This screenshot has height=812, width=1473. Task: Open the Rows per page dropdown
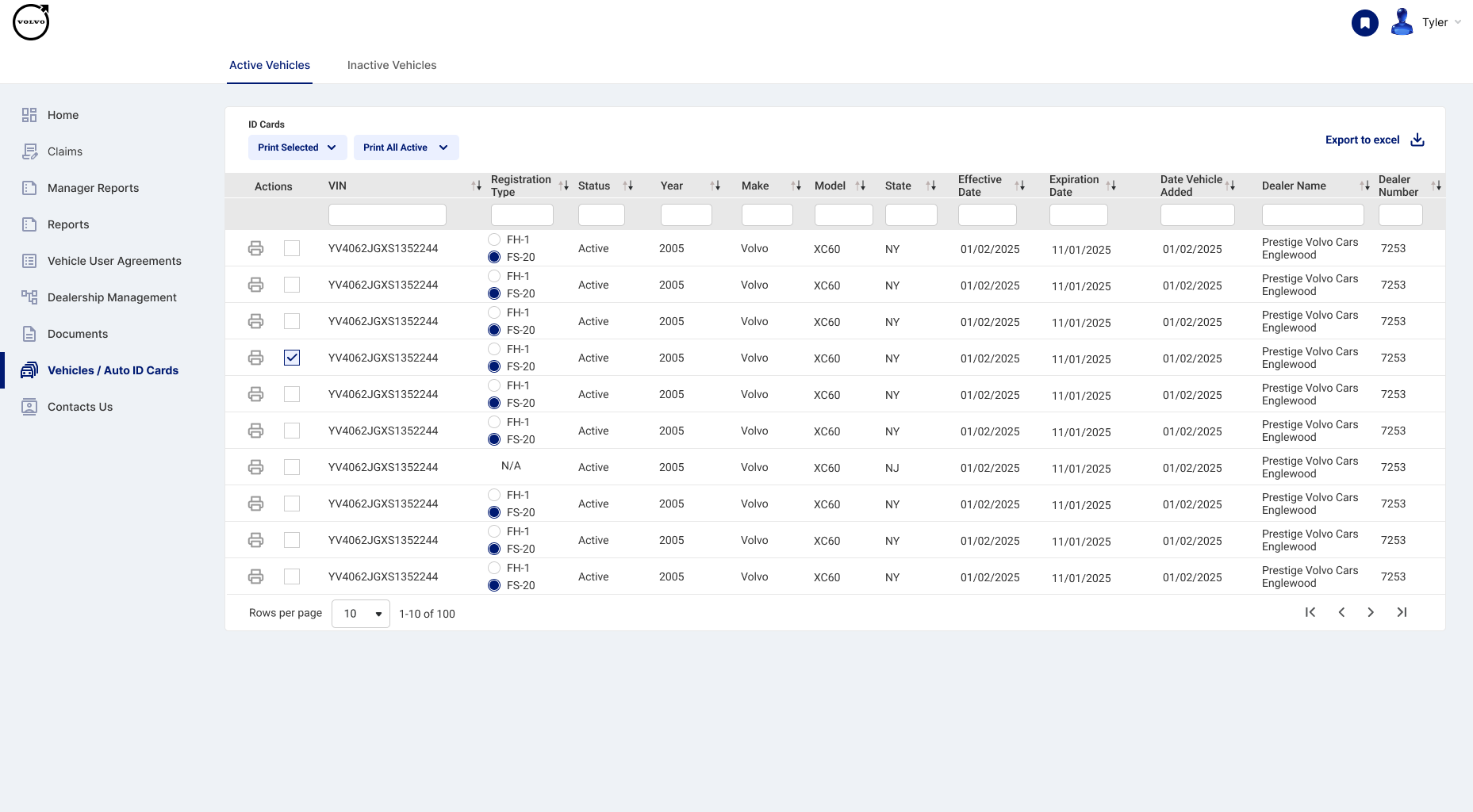[360, 613]
